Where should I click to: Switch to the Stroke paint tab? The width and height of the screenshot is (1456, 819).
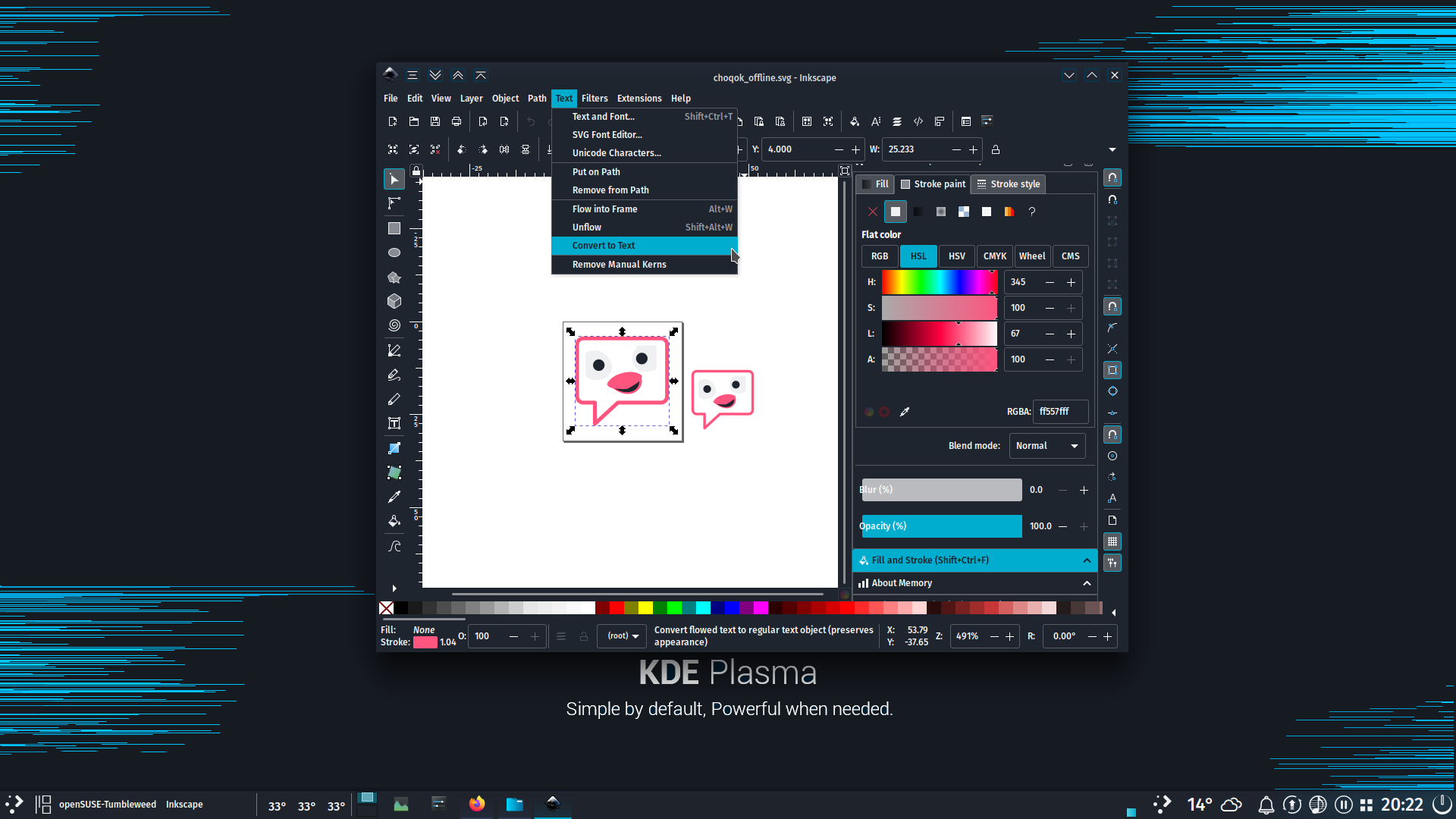(933, 184)
